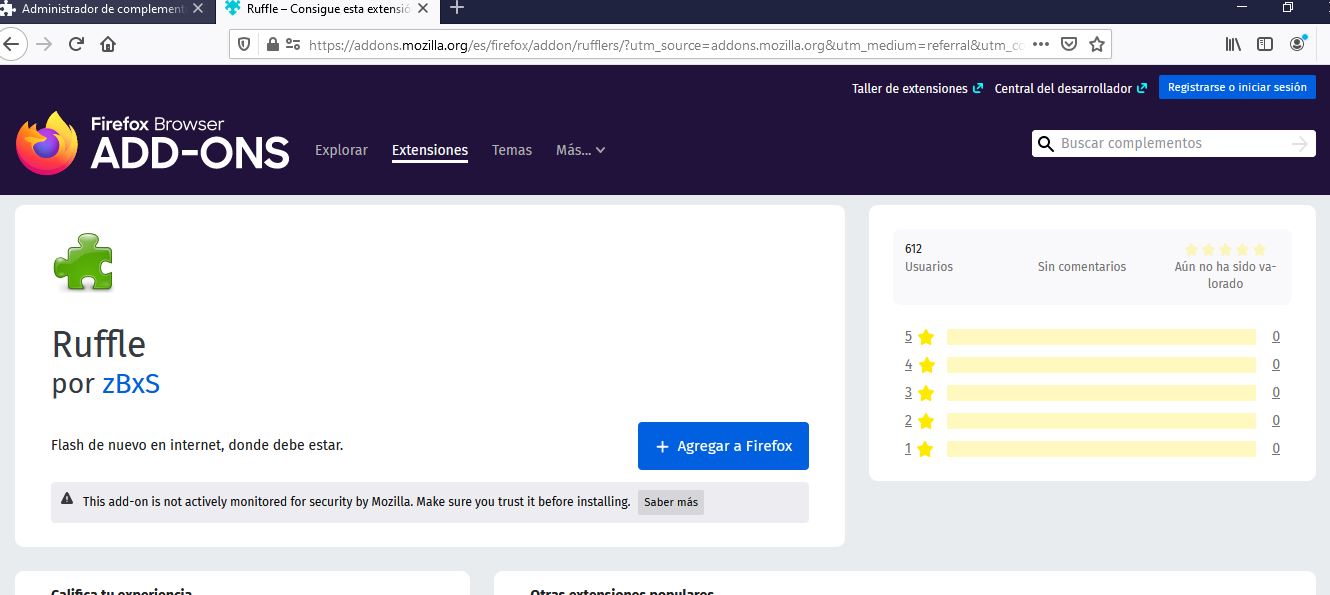Click the Ruffle add-on title
Image resolution: width=1330 pixels, height=595 pixels.
(x=99, y=344)
